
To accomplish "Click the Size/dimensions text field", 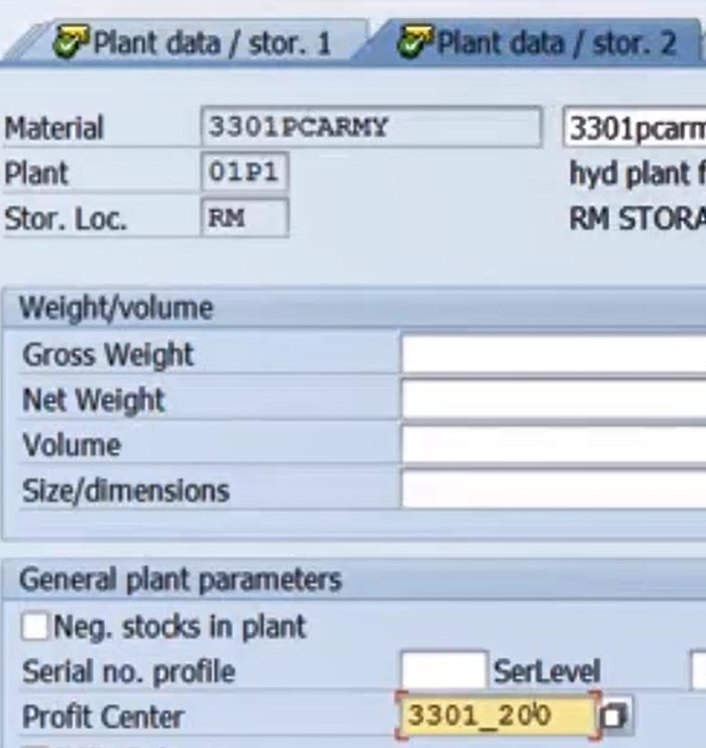I will coord(553,490).
